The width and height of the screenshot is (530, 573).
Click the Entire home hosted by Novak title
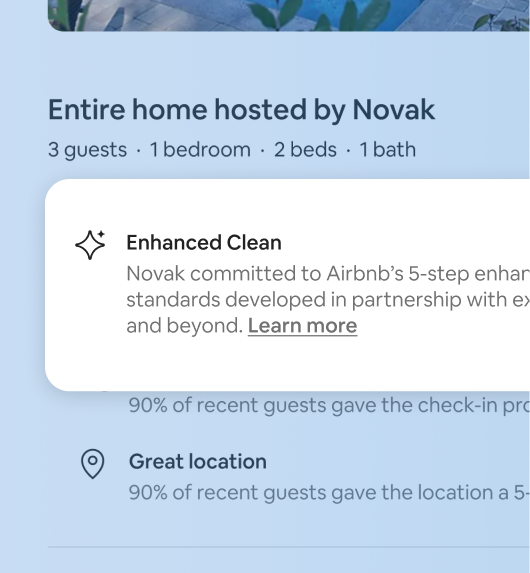[242, 110]
